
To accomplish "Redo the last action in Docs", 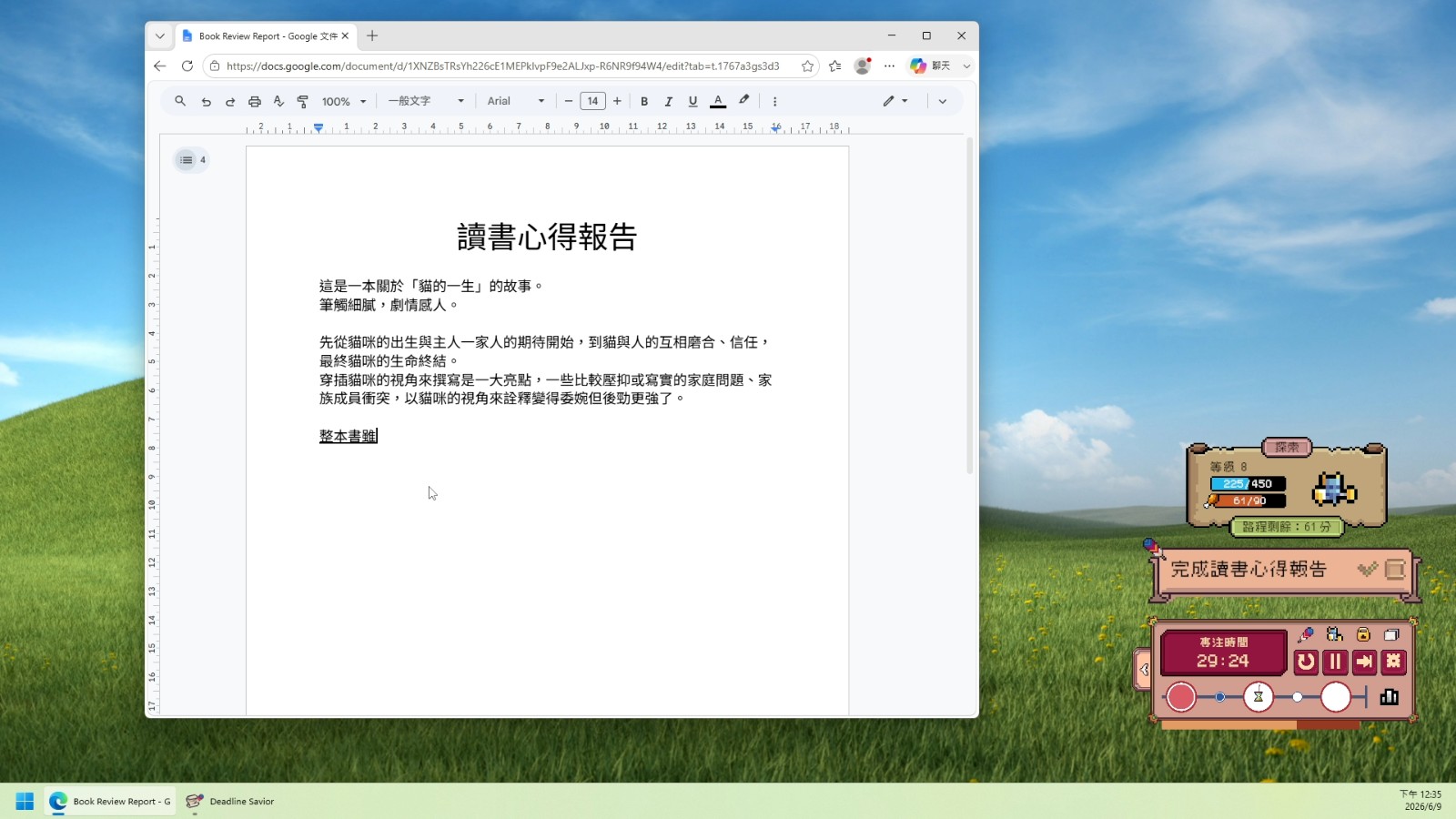I will coord(230,101).
